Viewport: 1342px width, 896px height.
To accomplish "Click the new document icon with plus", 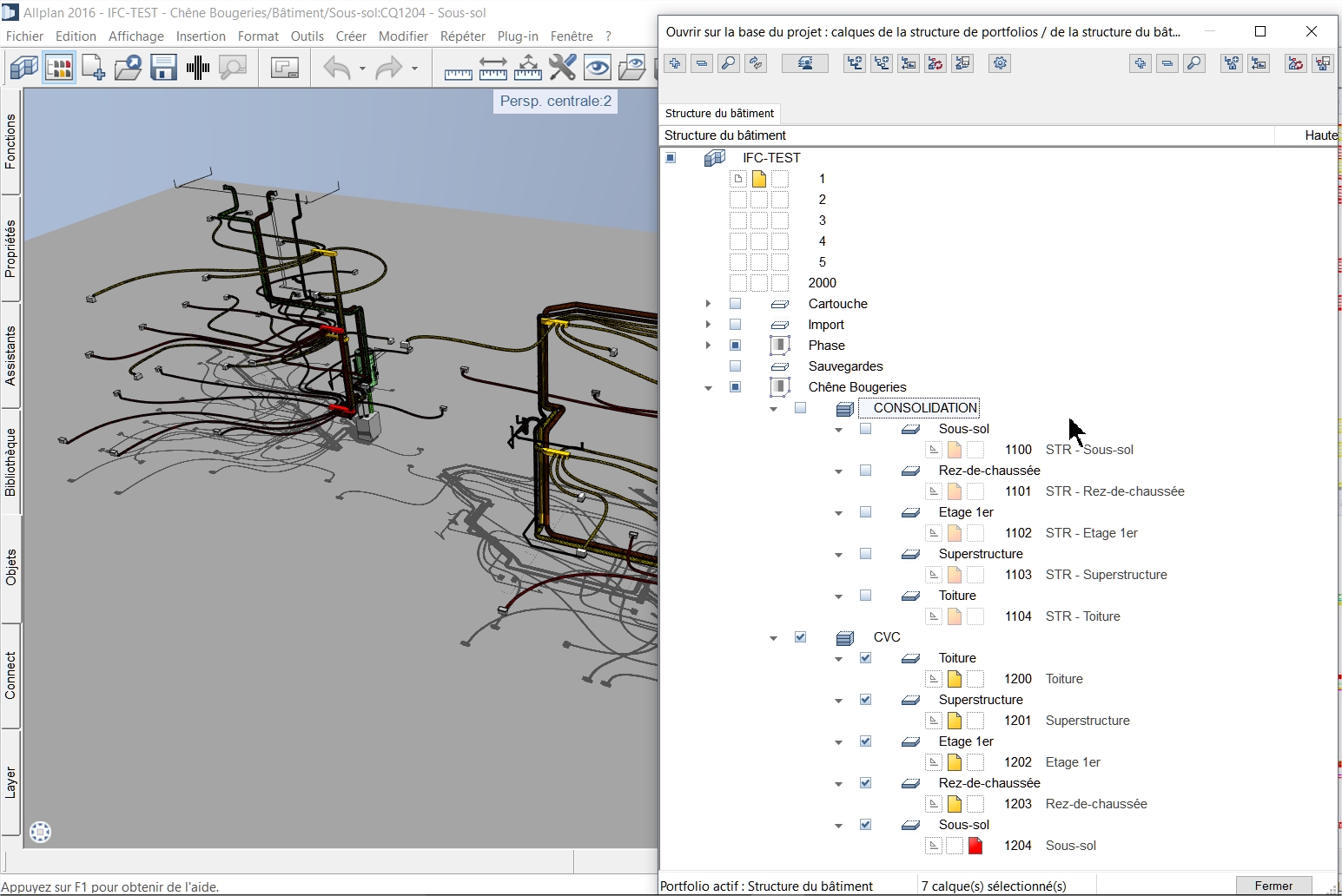I will pyautogui.click(x=94, y=68).
